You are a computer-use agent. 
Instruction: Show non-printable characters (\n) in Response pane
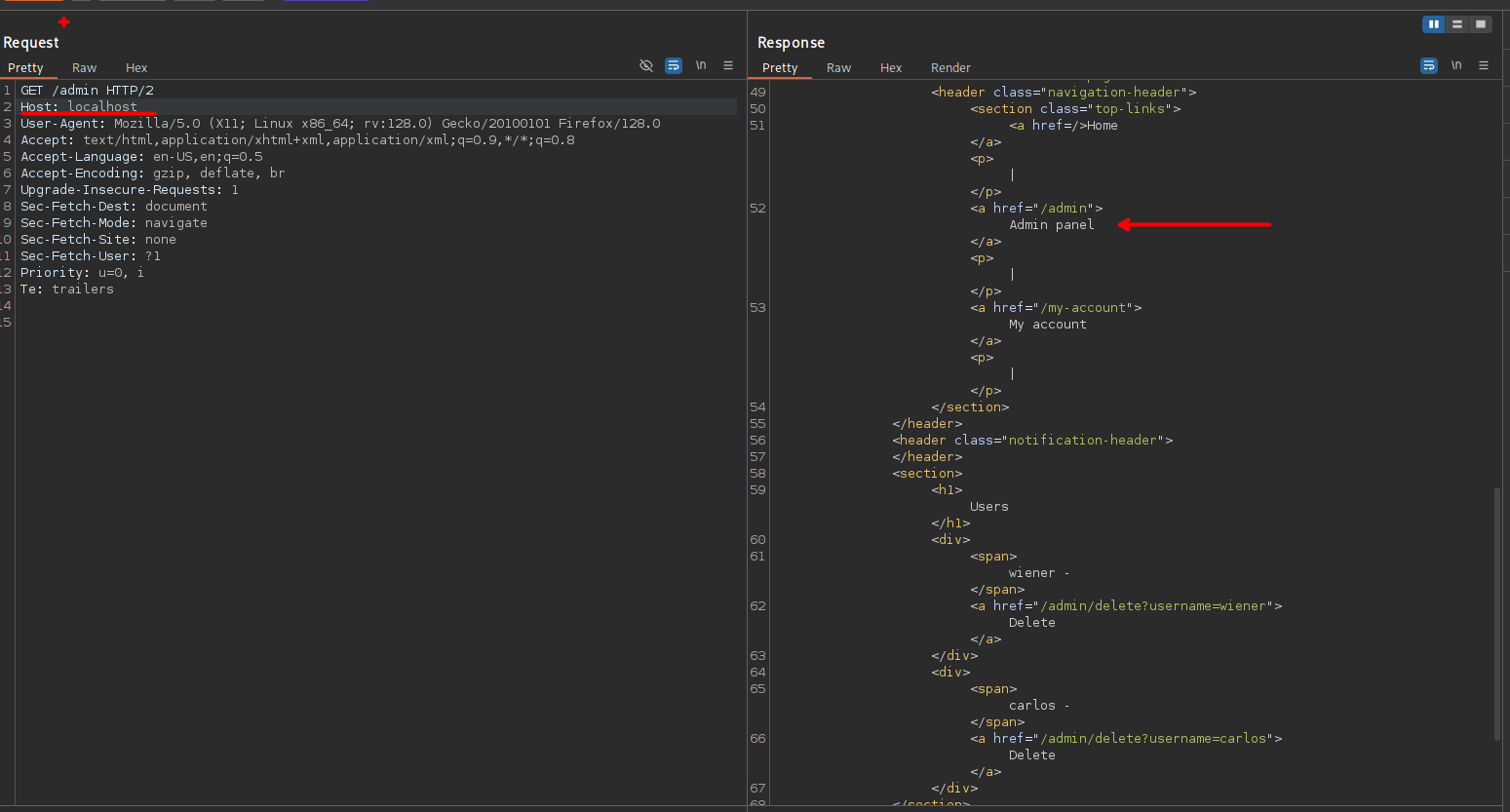pyautogui.click(x=1456, y=65)
